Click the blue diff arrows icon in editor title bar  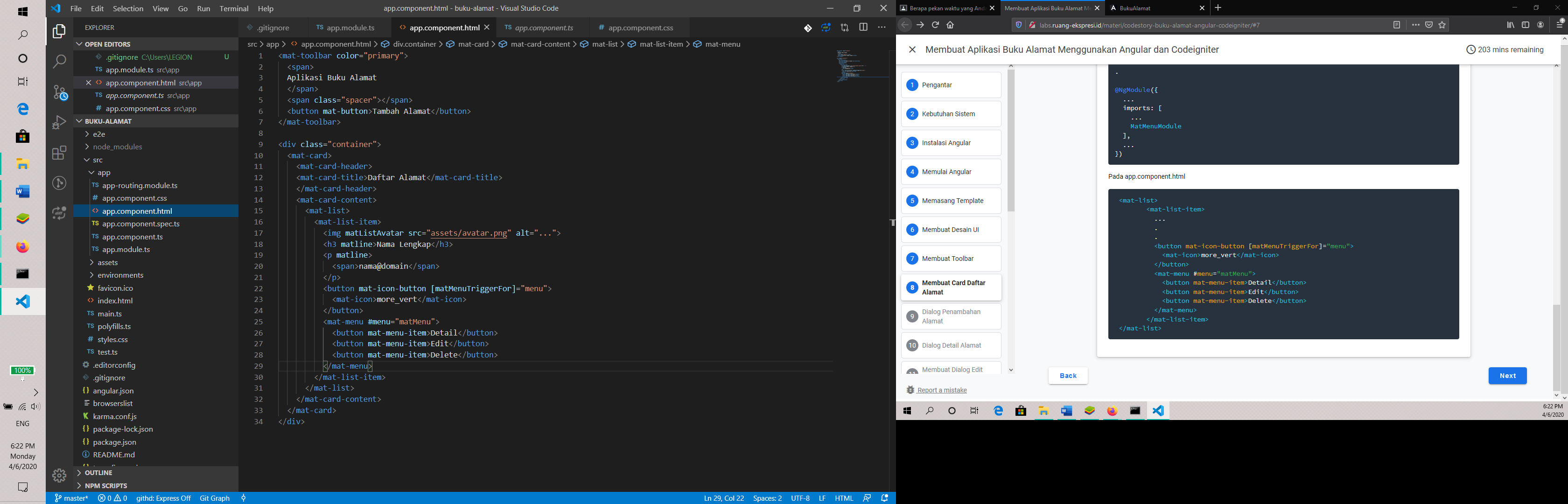pyautogui.click(x=826, y=28)
